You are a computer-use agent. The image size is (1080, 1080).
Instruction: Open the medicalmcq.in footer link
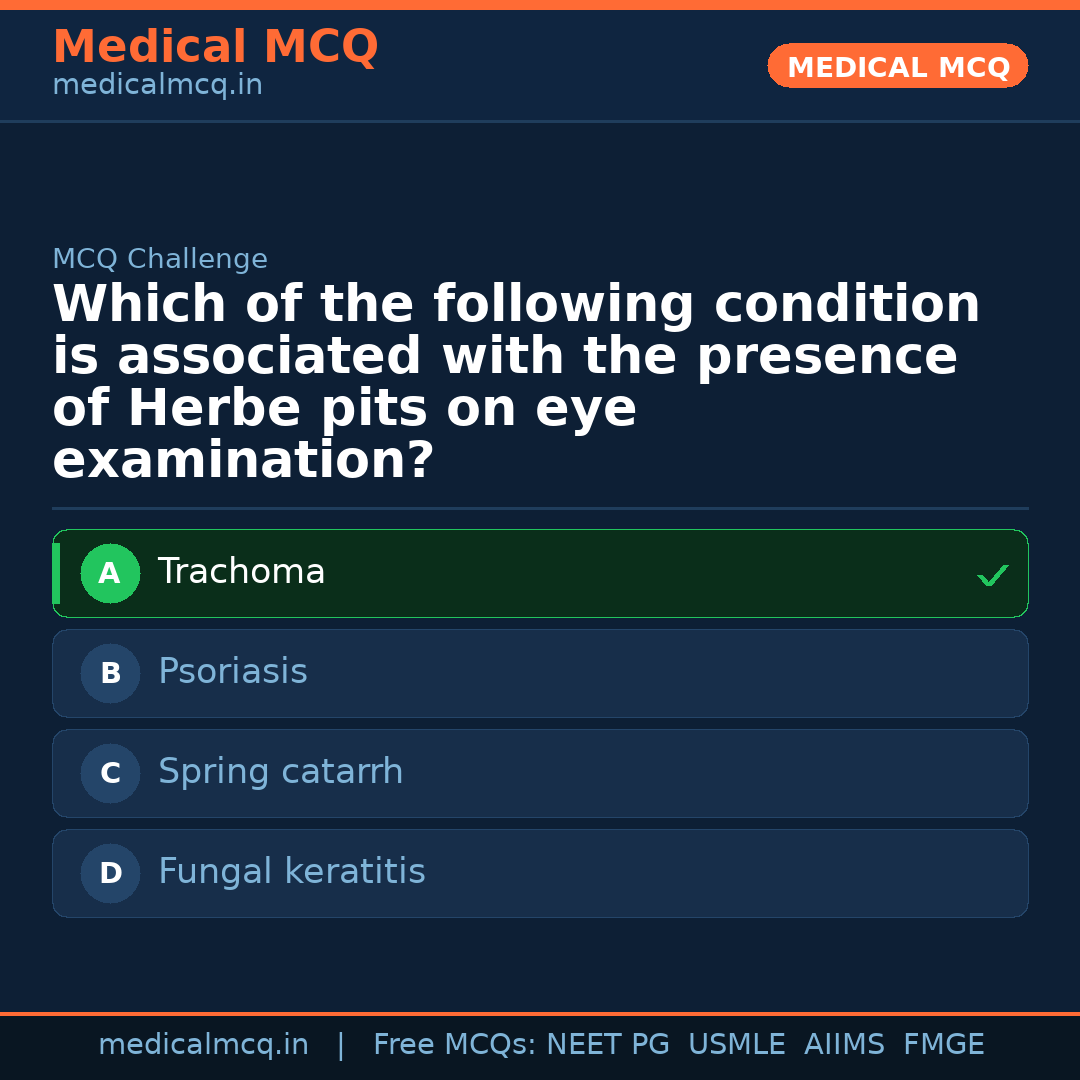[204, 1044]
